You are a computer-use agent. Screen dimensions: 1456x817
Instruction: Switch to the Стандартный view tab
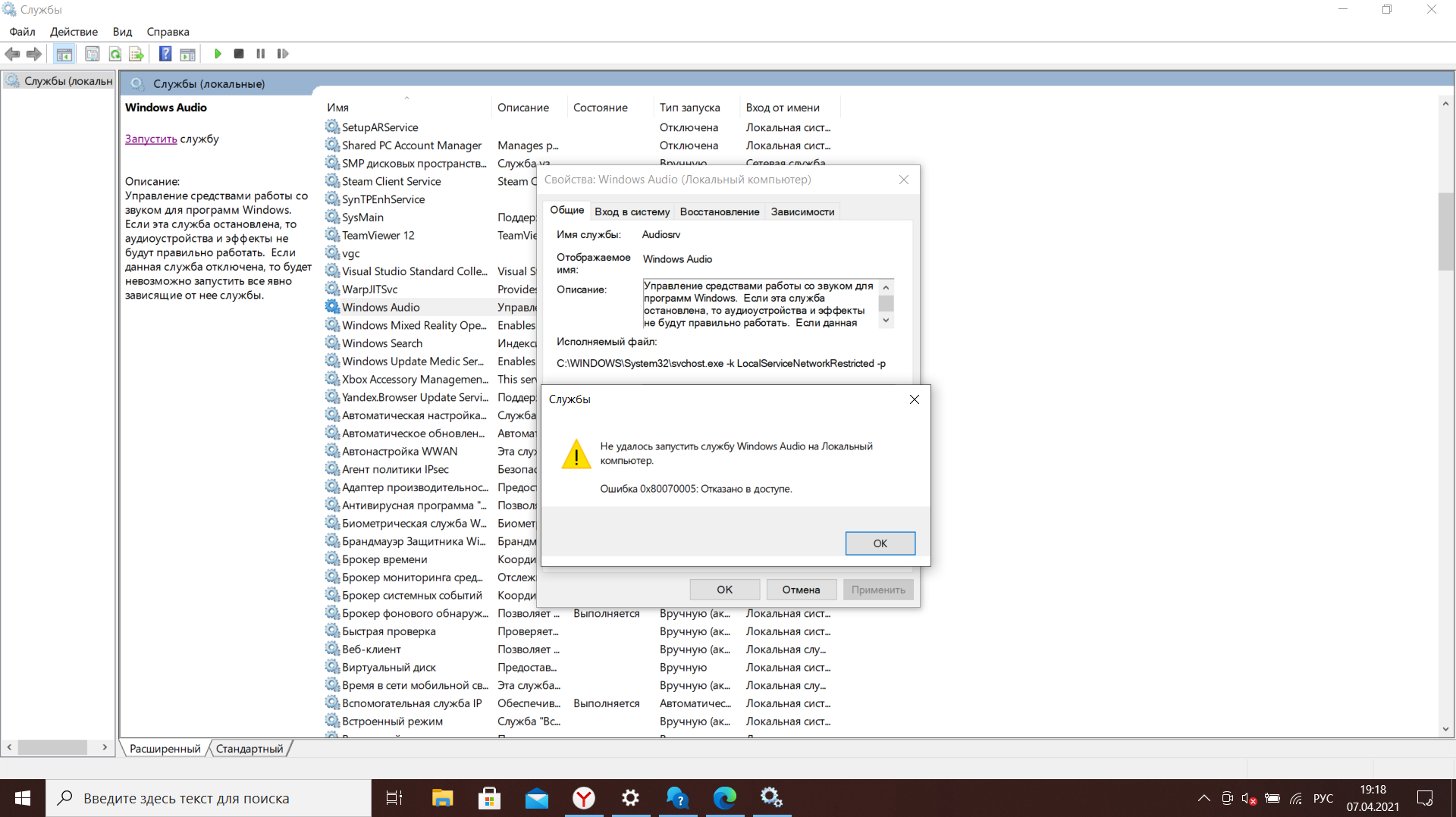coord(249,749)
